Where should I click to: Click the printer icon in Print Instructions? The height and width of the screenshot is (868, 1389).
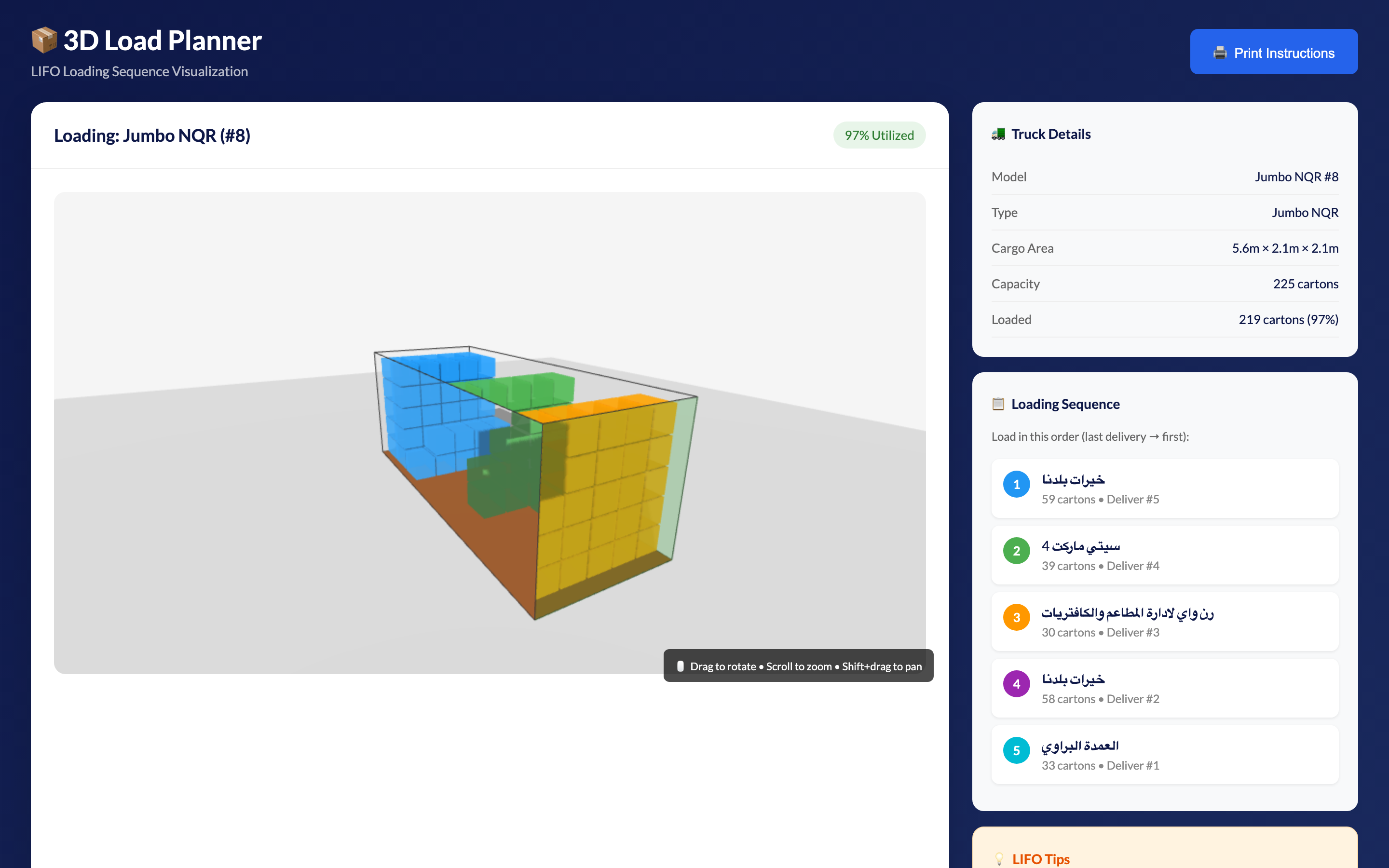coord(1220,53)
